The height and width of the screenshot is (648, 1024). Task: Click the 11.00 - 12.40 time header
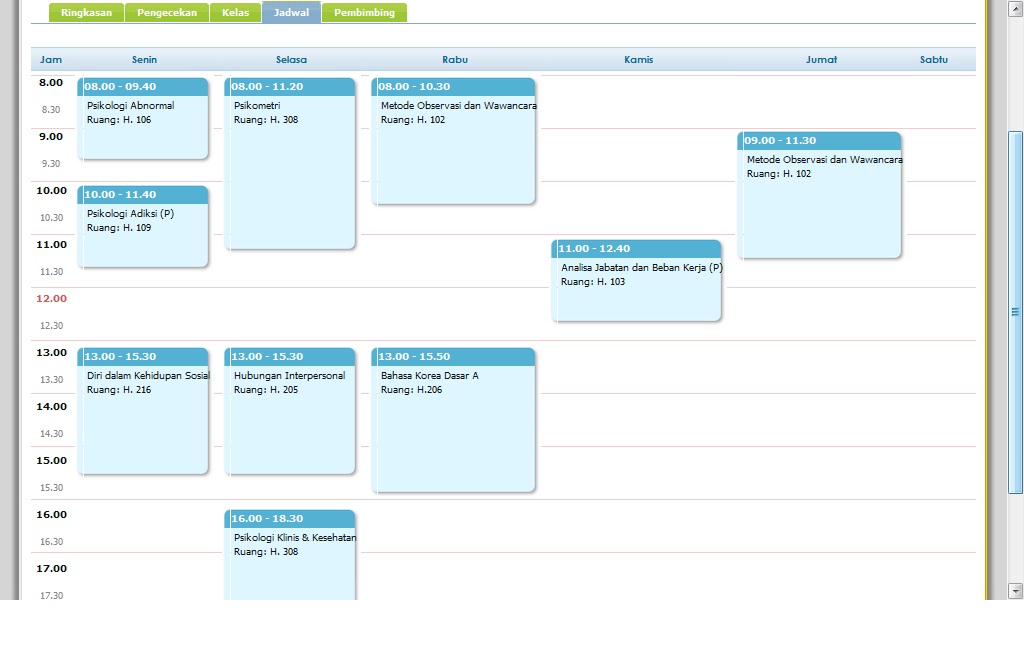point(637,248)
